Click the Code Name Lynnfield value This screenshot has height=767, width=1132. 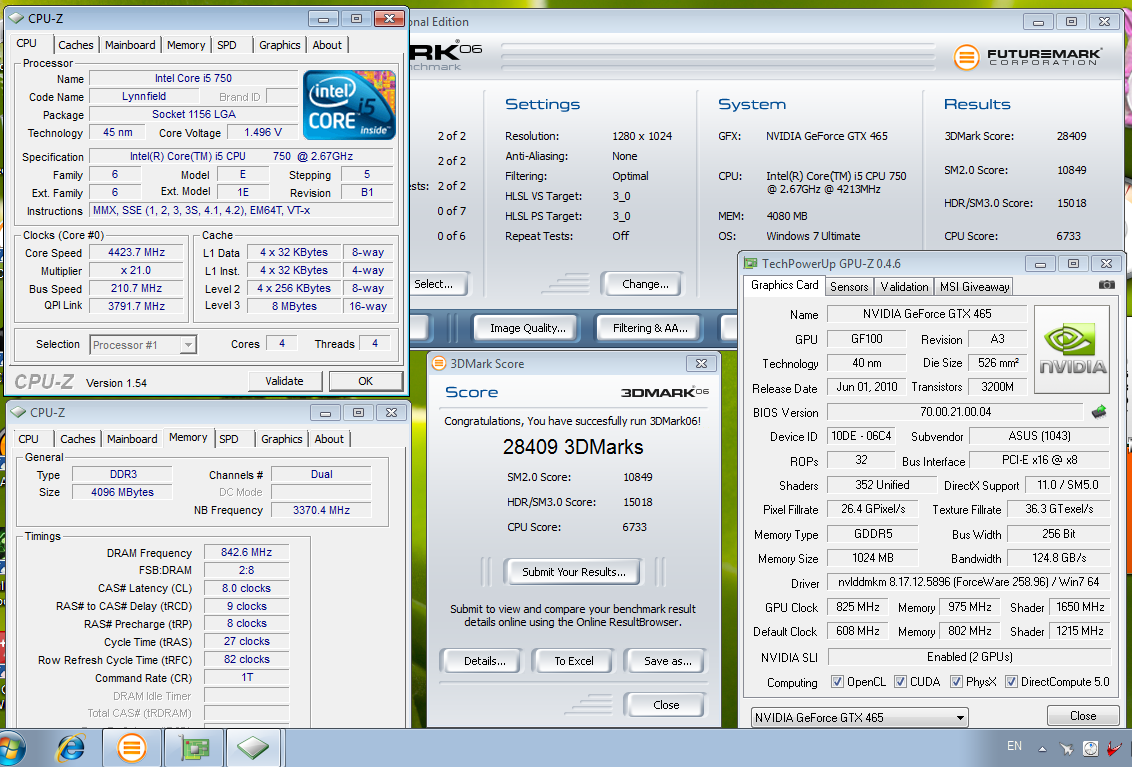pos(144,96)
